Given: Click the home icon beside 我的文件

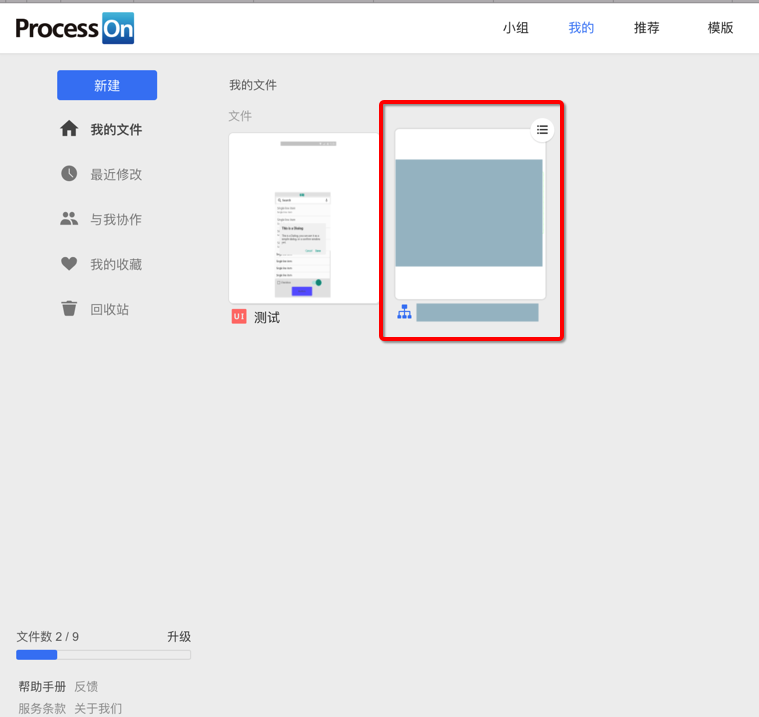Looking at the screenshot, I should pos(69,129).
